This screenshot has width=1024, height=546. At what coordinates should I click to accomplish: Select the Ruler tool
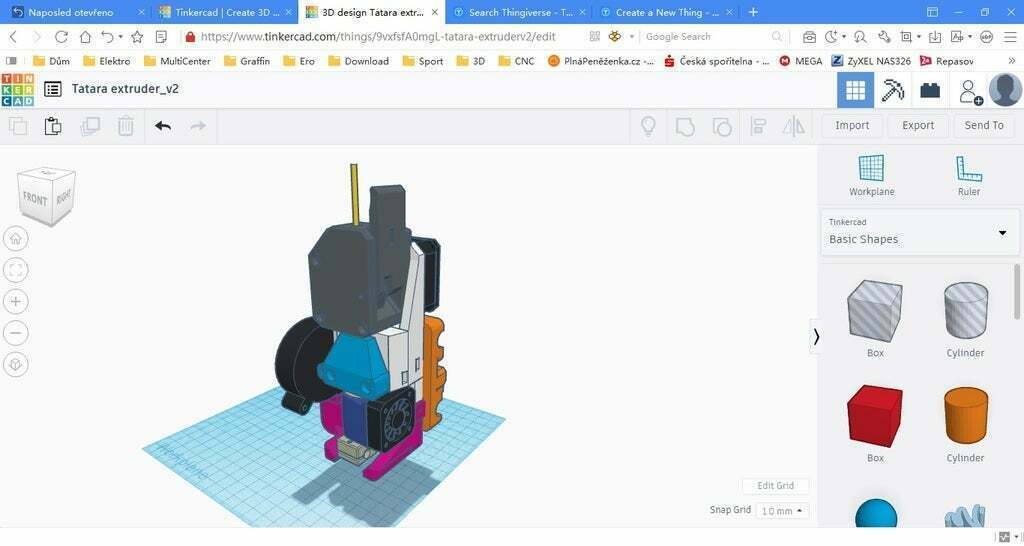click(968, 175)
